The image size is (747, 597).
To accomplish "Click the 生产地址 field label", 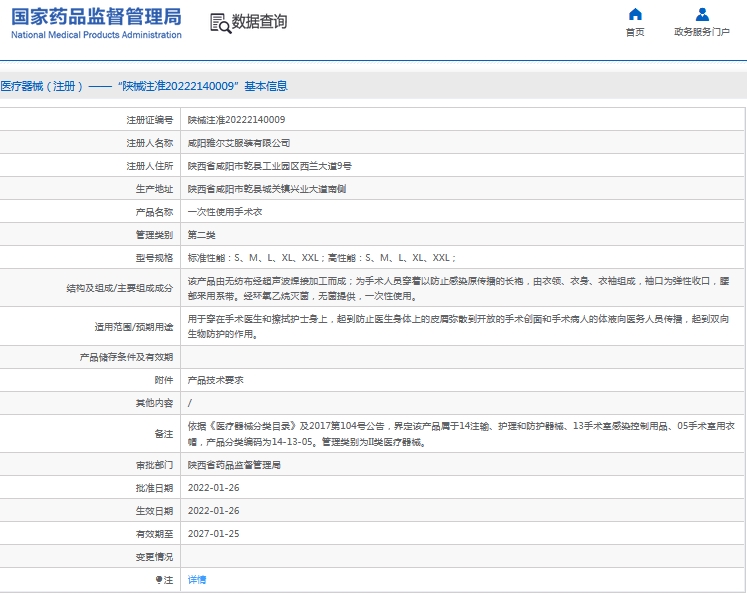I will pyautogui.click(x=154, y=189).
